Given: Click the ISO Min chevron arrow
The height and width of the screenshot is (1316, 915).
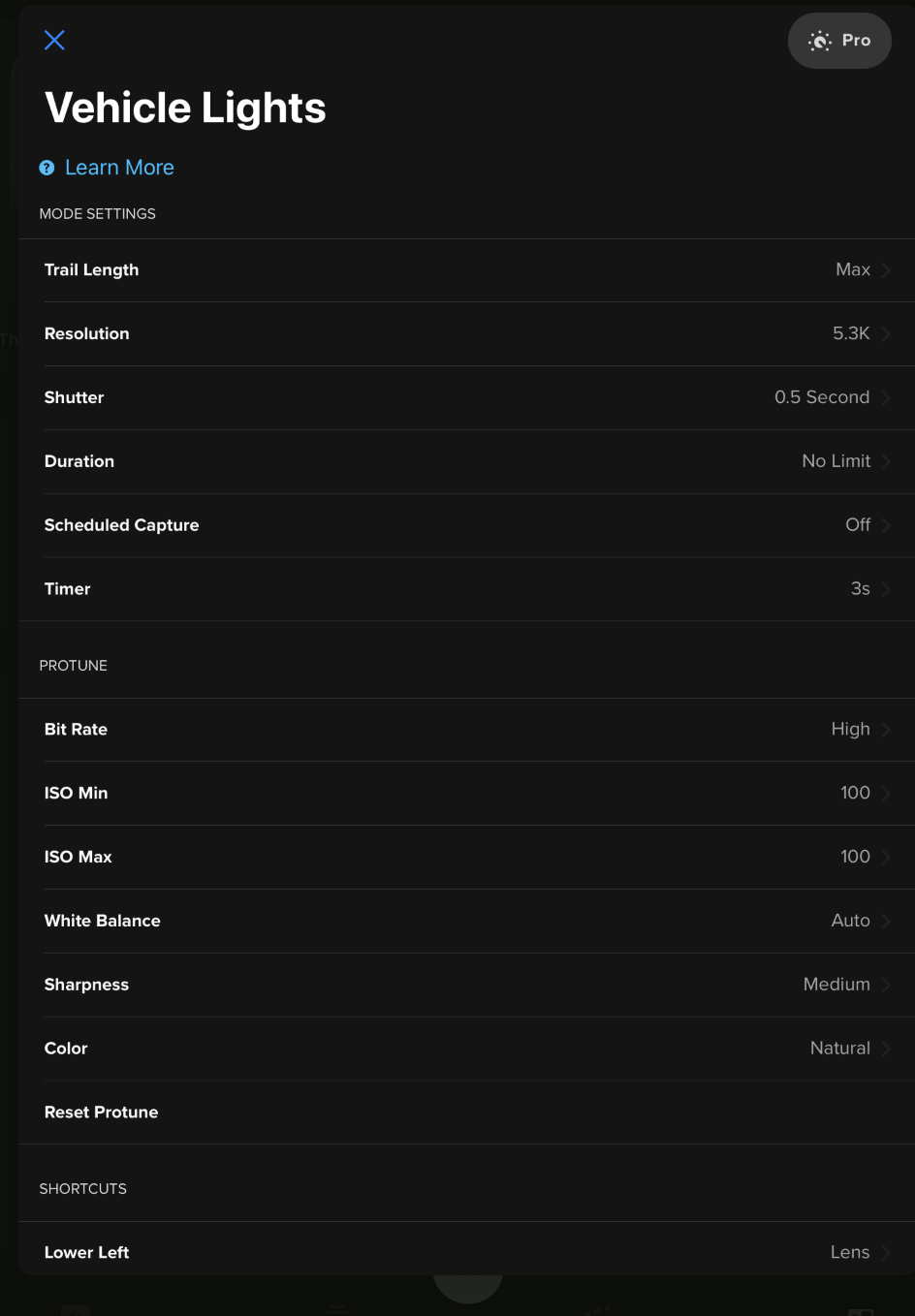Looking at the screenshot, I should [886, 794].
